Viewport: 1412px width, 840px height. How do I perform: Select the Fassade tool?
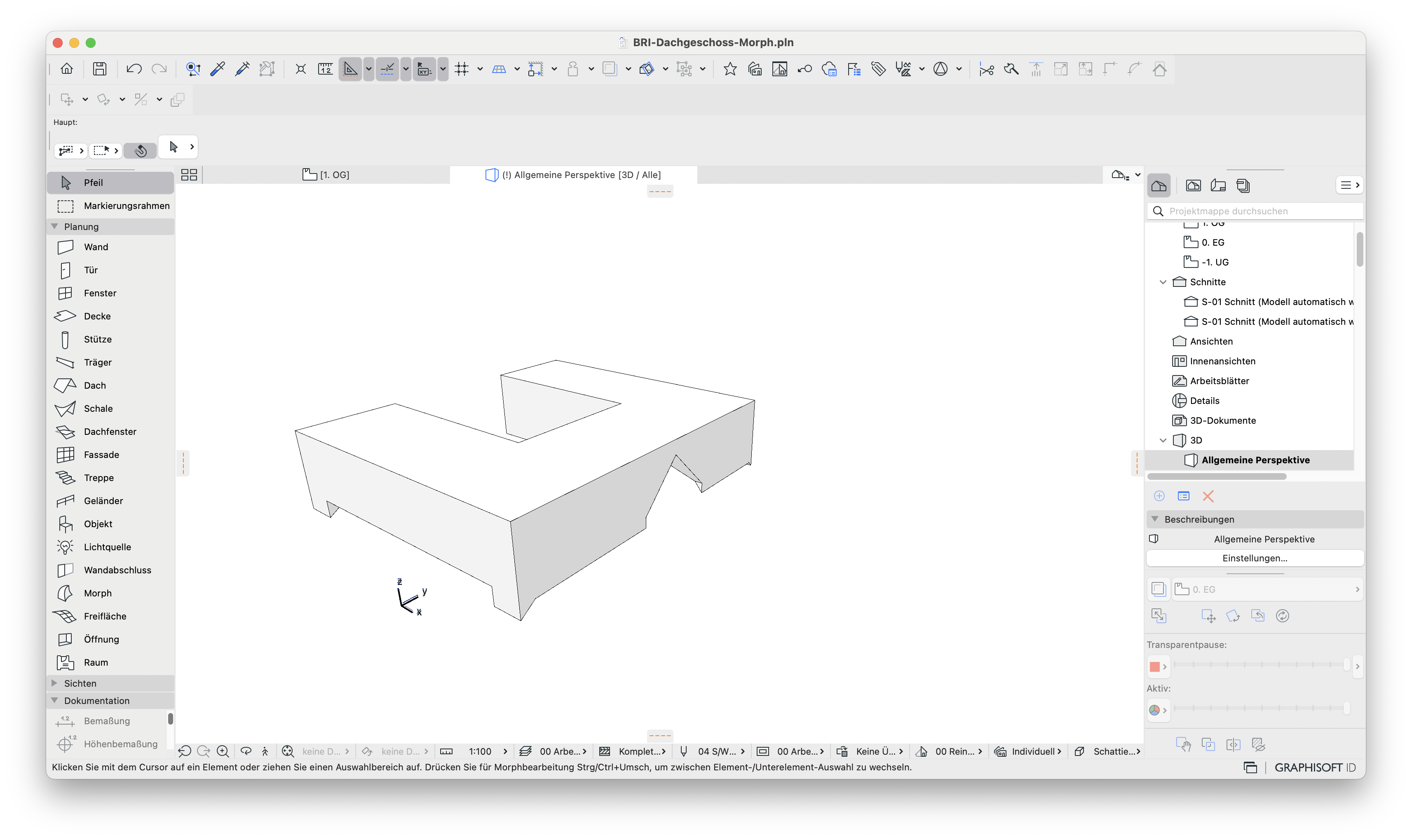110,455
